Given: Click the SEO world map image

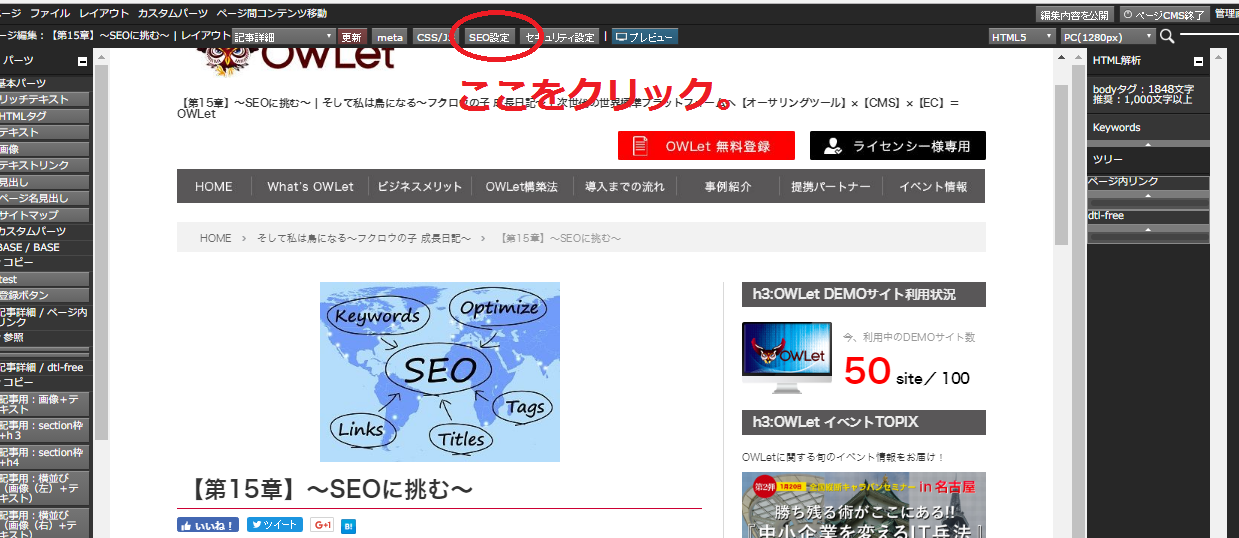Looking at the screenshot, I should [440, 372].
